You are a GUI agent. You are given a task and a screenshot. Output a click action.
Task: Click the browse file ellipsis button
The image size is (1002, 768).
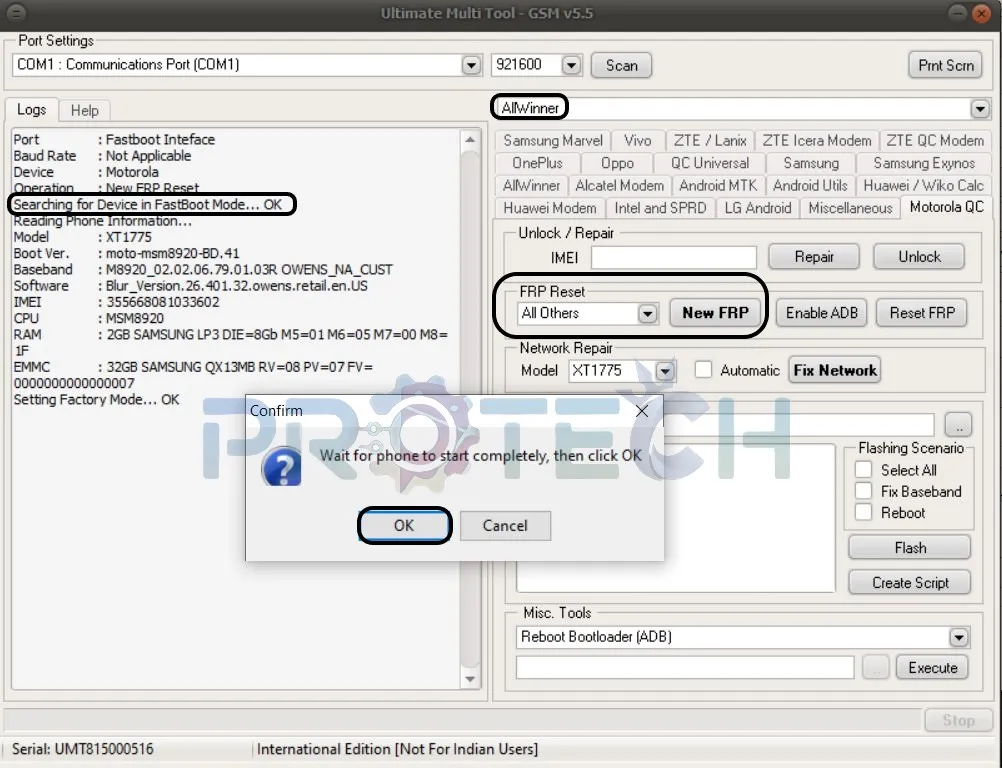coord(958,424)
